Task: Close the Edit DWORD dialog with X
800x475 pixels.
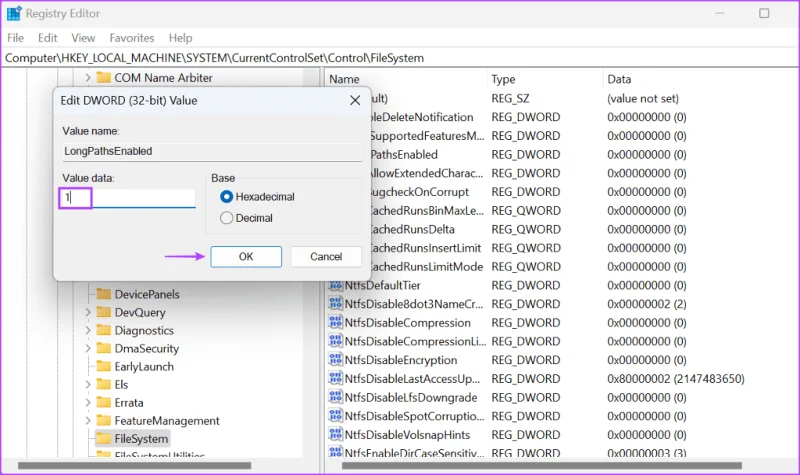Action: click(x=355, y=101)
